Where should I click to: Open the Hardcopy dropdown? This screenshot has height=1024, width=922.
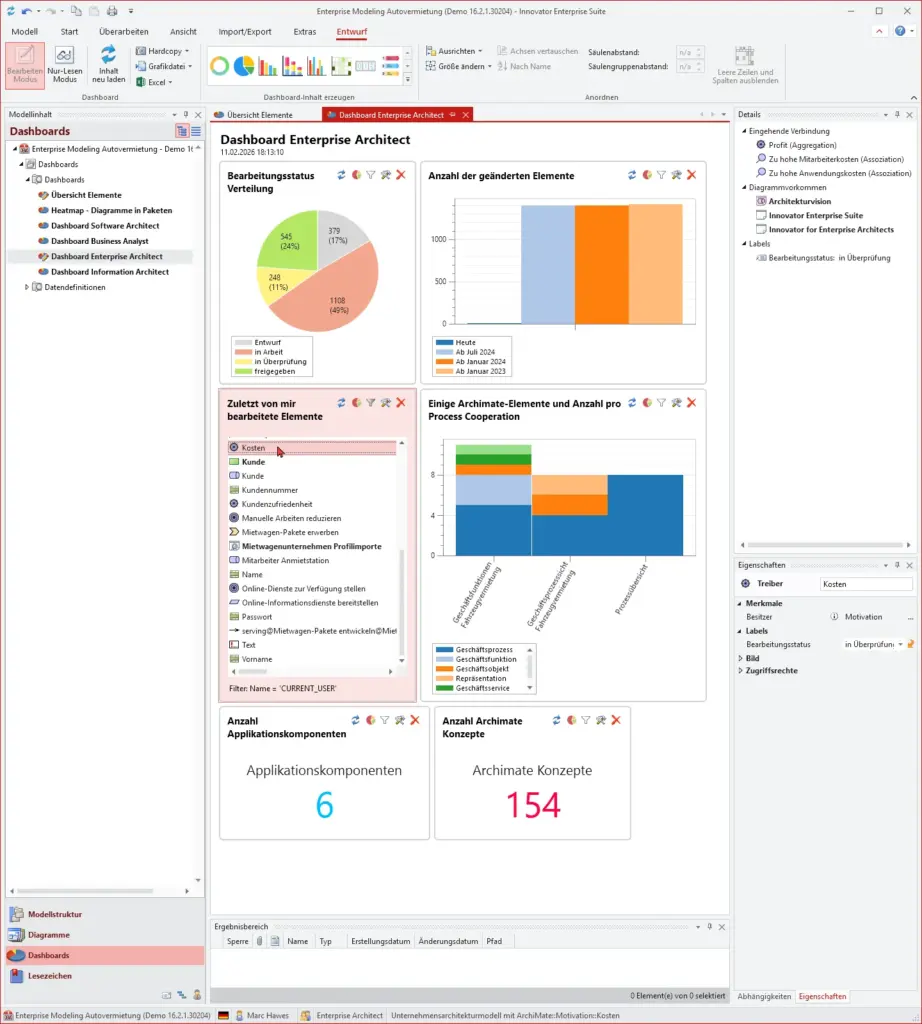162,51
